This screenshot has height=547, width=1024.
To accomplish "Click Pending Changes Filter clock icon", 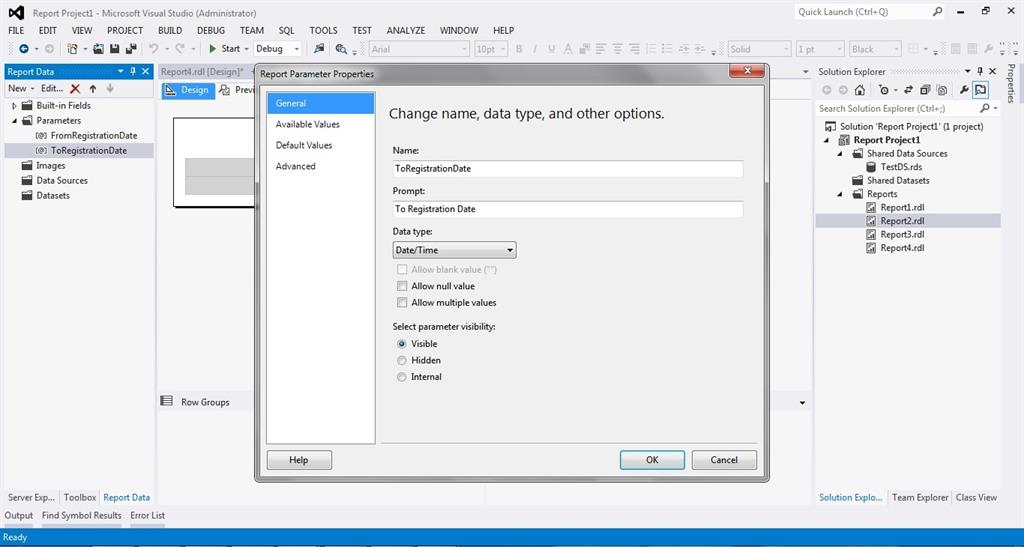I will pos(884,90).
